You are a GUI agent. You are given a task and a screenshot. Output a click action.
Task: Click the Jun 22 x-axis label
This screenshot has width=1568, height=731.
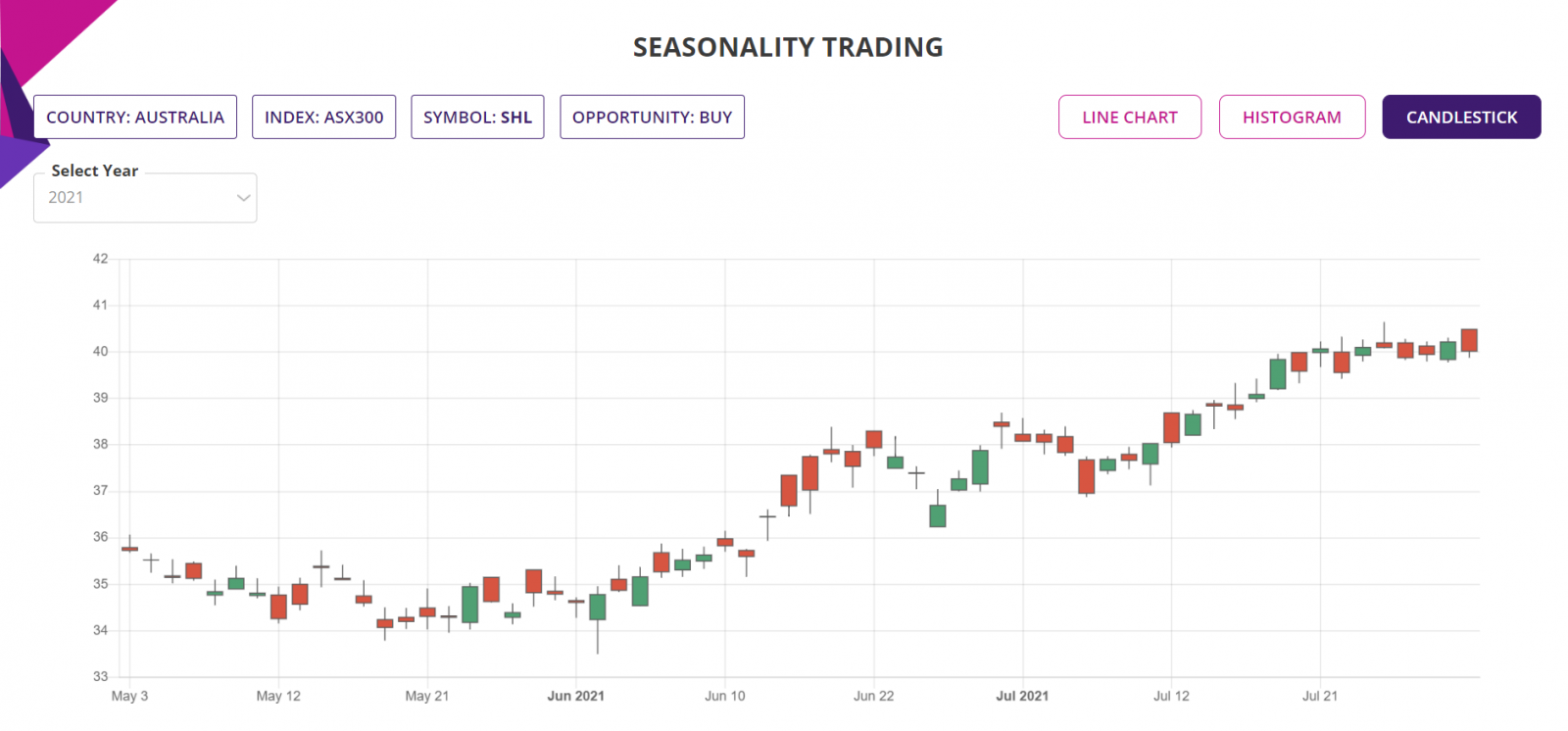(x=873, y=696)
